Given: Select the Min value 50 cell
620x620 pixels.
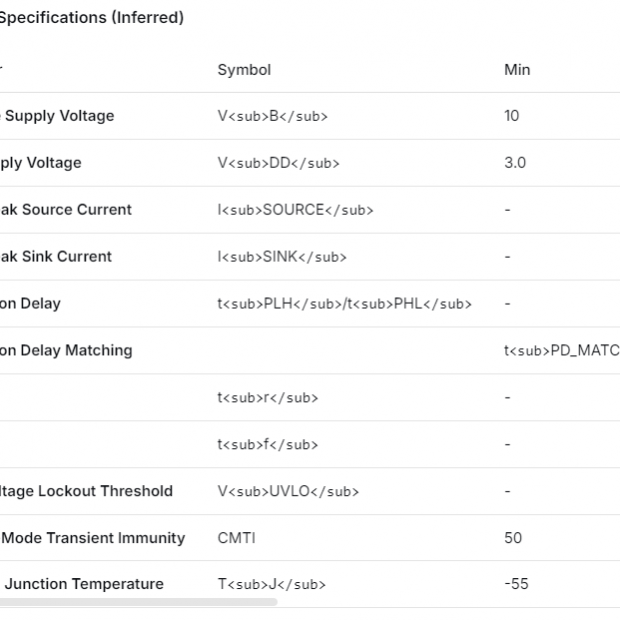Looking at the screenshot, I should tap(513, 538).
